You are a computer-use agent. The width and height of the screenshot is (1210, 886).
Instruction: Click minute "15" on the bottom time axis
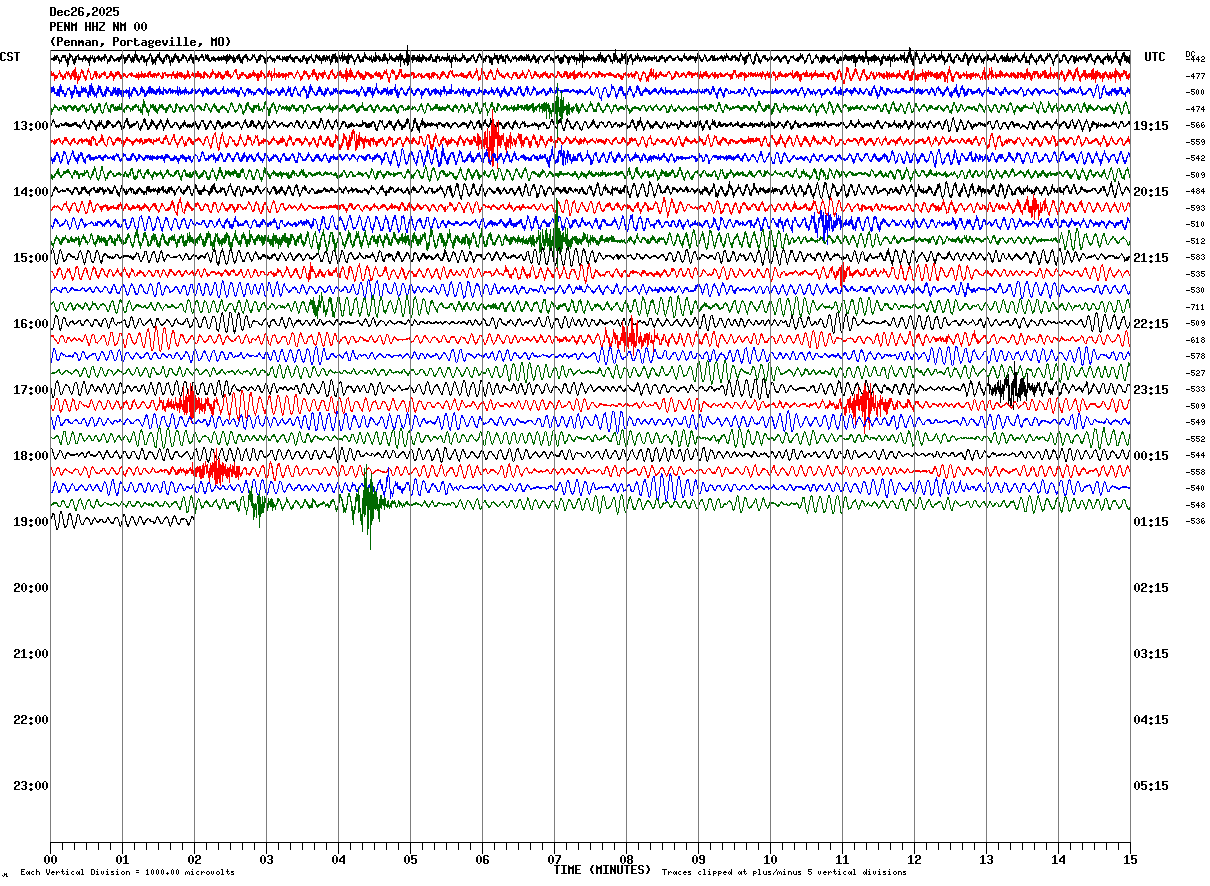coord(1129,859)
